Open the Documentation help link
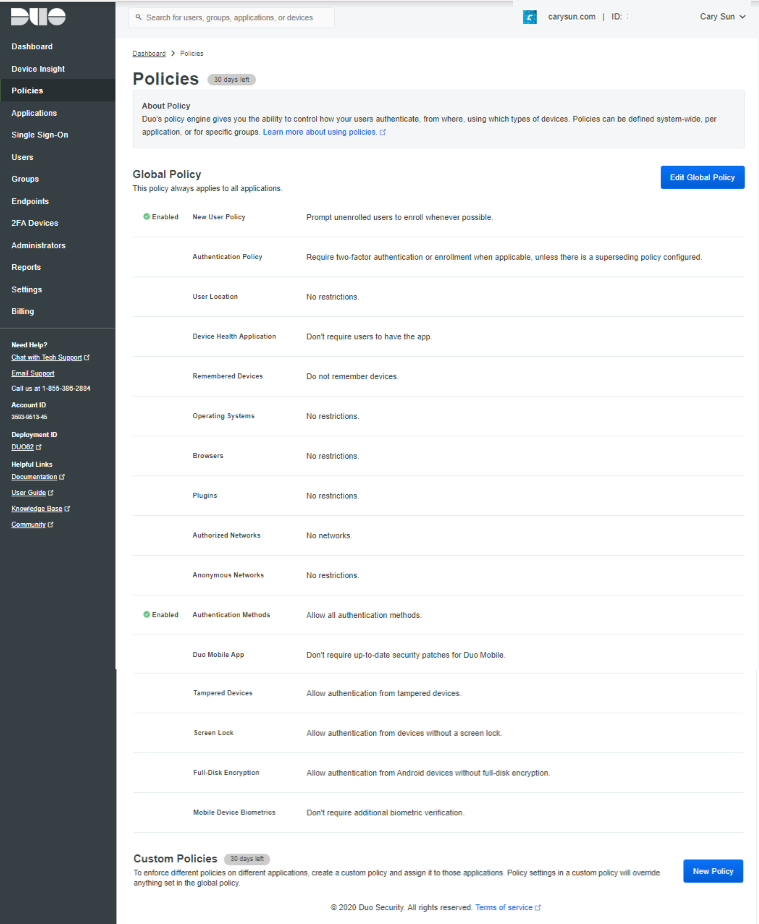The width and height of the screenshot is (759, 924). (x=34, y=477)
